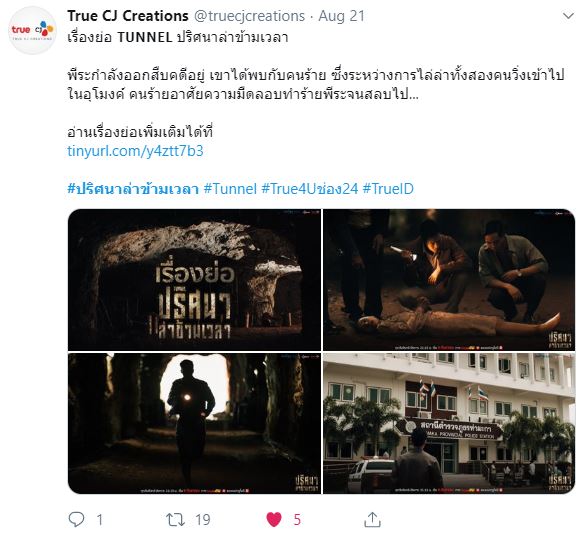Open the share upload icon

[372, 519]
